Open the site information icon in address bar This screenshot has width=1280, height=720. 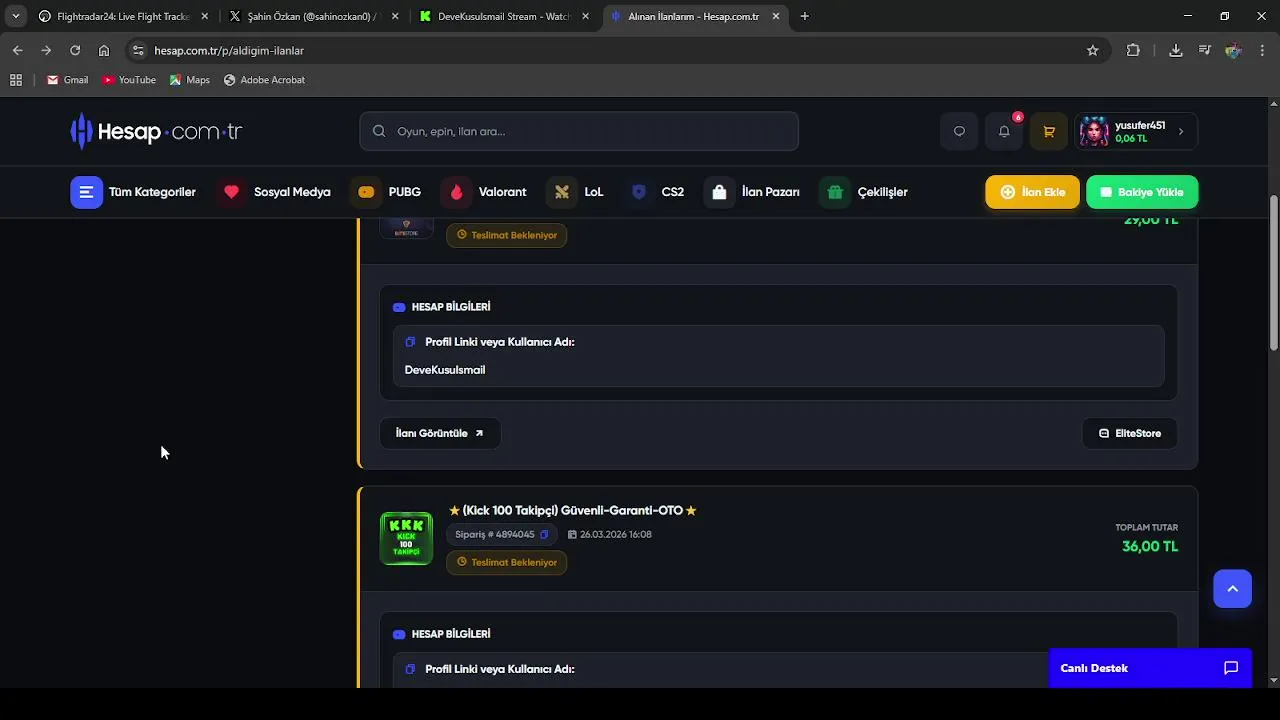pos(138,50)
